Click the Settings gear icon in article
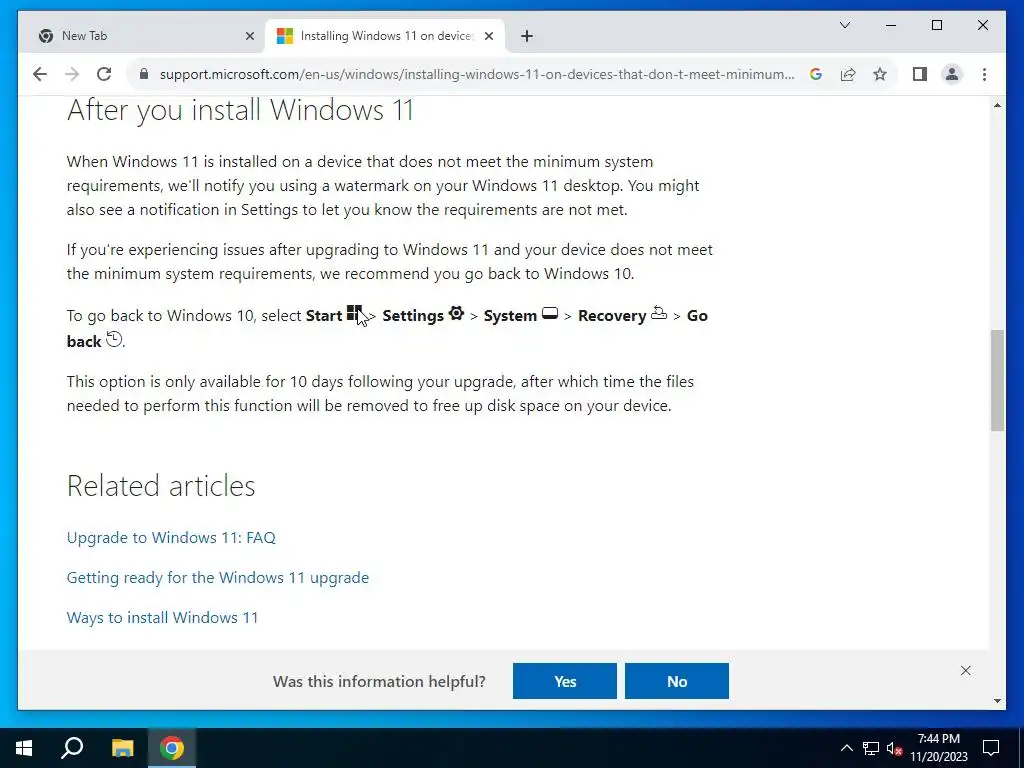This screenshot has width=1024, height=768. [x=456, y=313]
